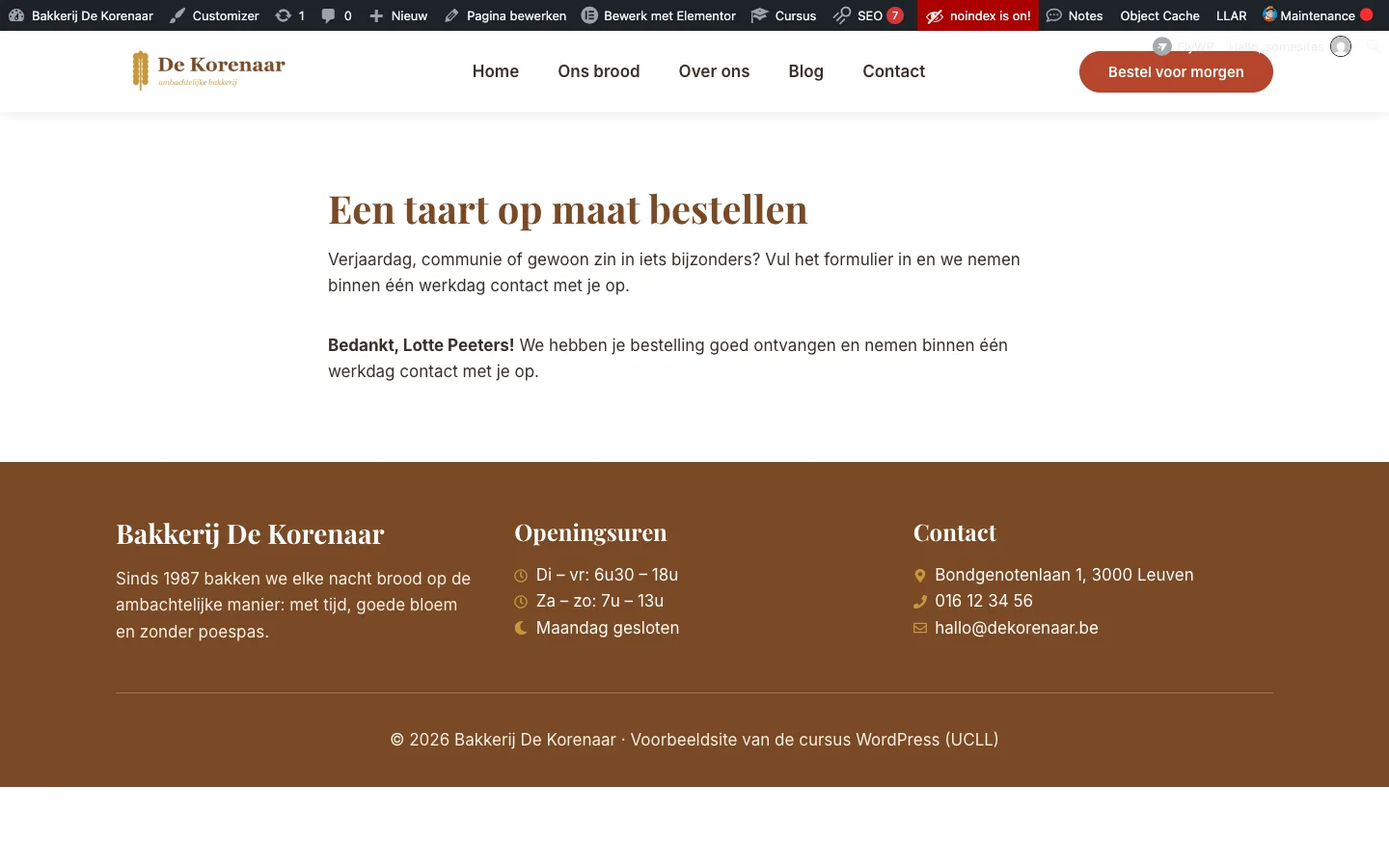Open the Contact navigation item
Viewport: 1389px width, 868px height.
(x=893, y=71)
